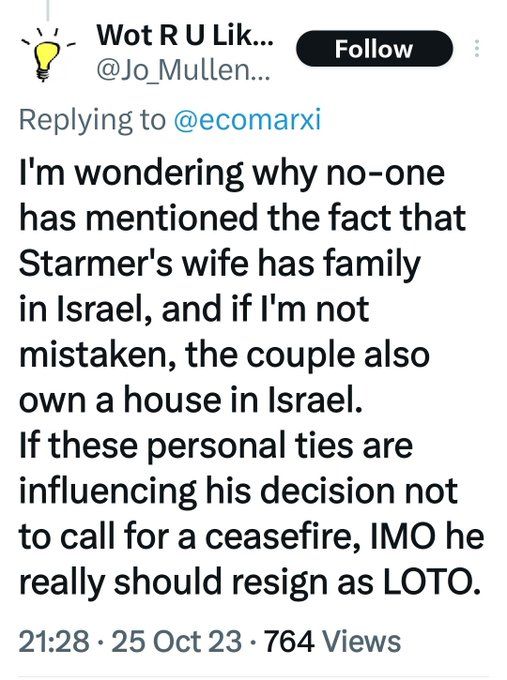Click the 'influencing his decision not' line
Screen dimensions: 507x680
pyautogui.click(x=238, y=492)
